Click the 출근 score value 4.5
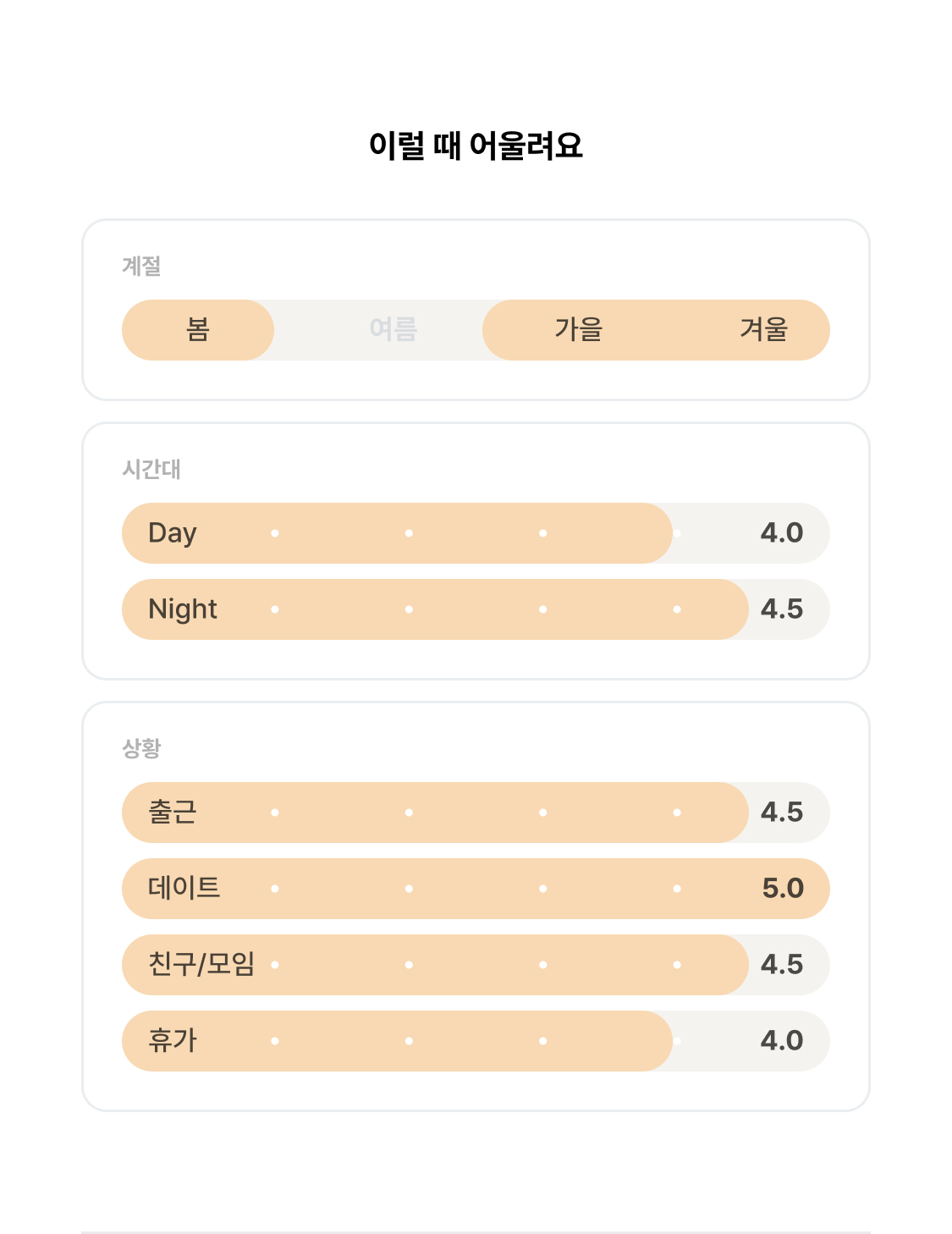This screenshot has width=952, height=1234. point(782,813)
